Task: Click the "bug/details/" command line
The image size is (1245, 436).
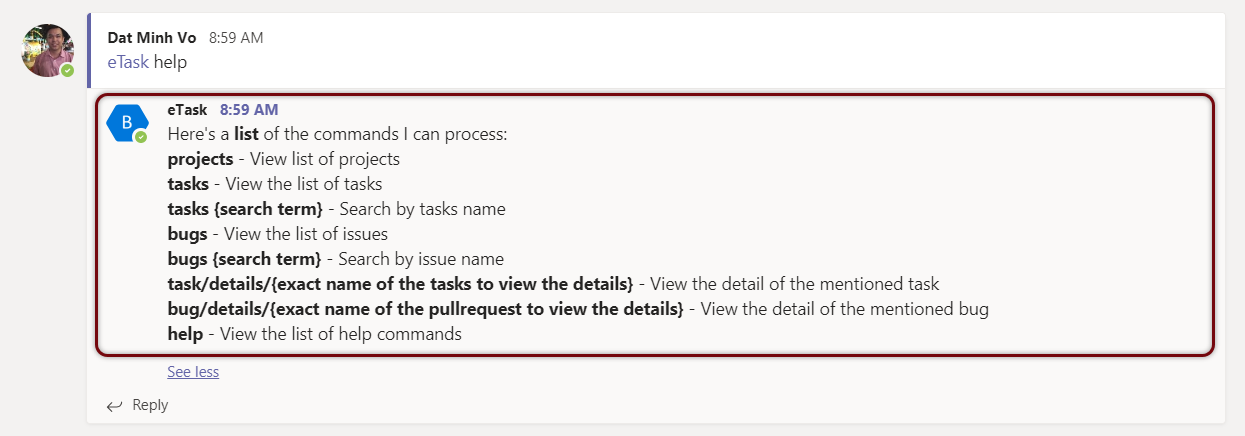Action: click(425, 309)
